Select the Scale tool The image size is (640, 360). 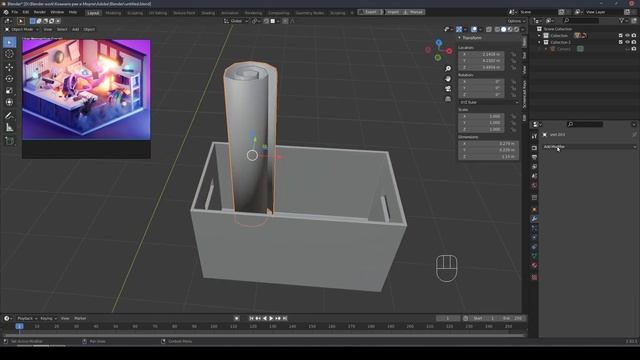pos(9,91)
